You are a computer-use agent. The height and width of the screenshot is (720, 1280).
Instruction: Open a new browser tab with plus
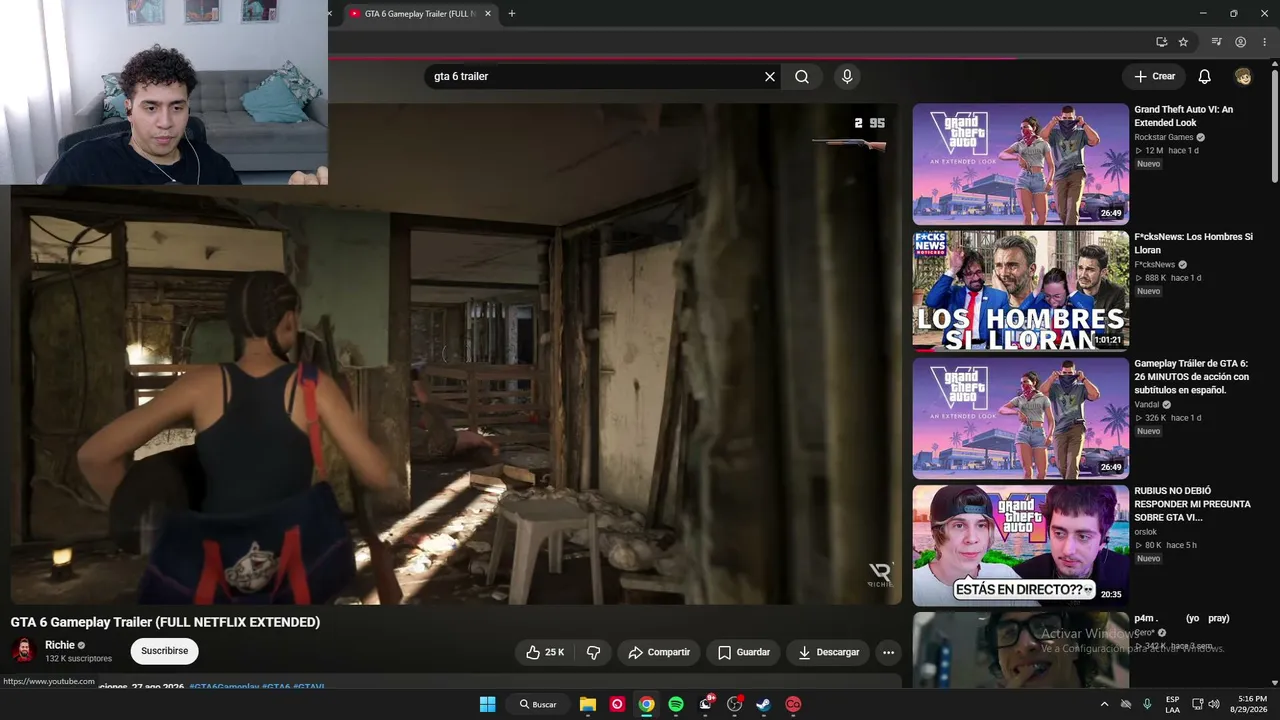click(x=512, y=14)
